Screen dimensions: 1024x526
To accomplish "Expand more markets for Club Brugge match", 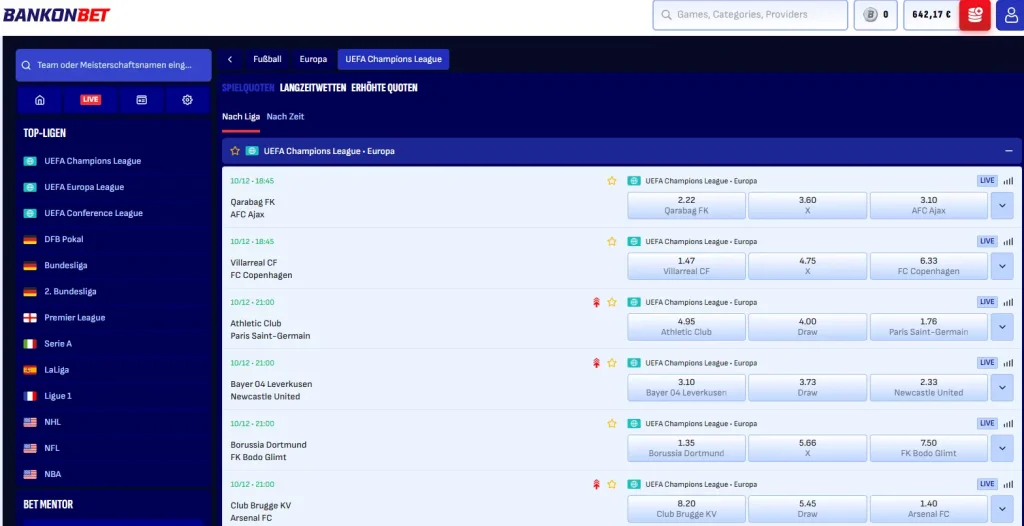I will coord(1002,509).
